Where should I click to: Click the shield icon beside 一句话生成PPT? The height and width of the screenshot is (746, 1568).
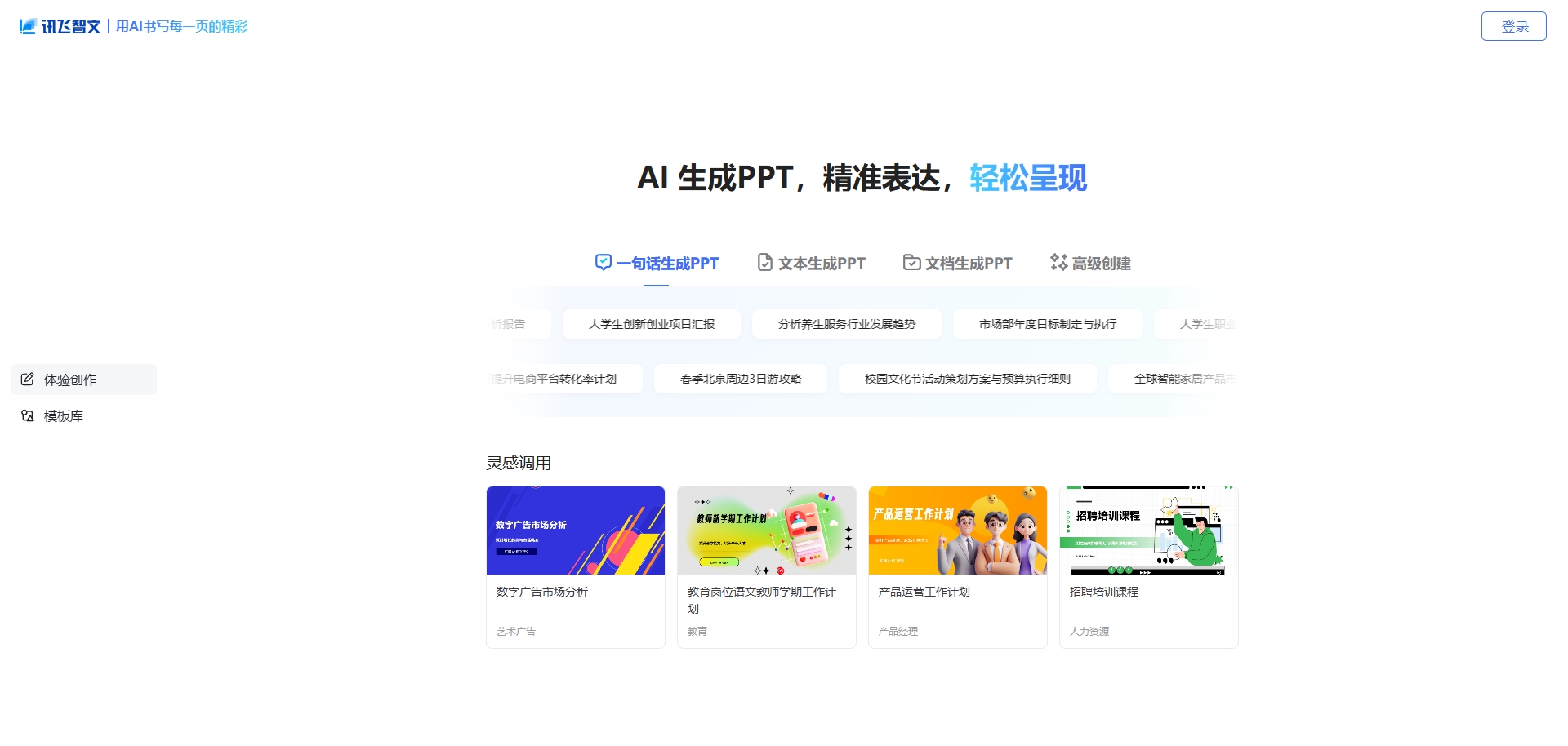tap(602, 262)
